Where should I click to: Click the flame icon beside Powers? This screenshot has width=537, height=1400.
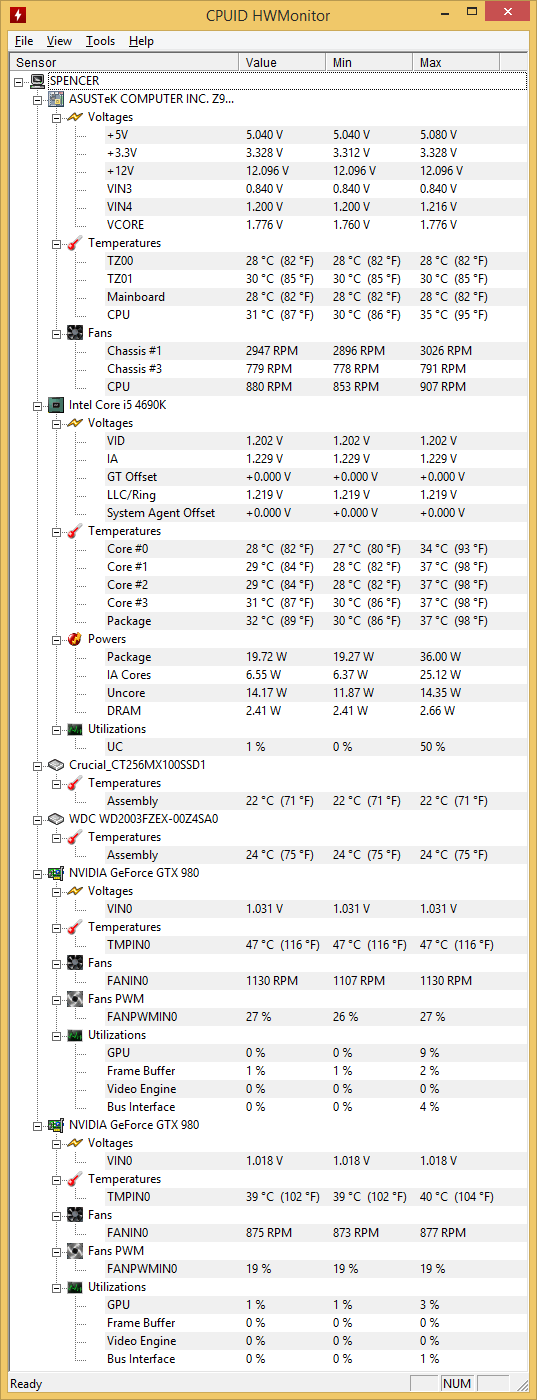[75, 639]
